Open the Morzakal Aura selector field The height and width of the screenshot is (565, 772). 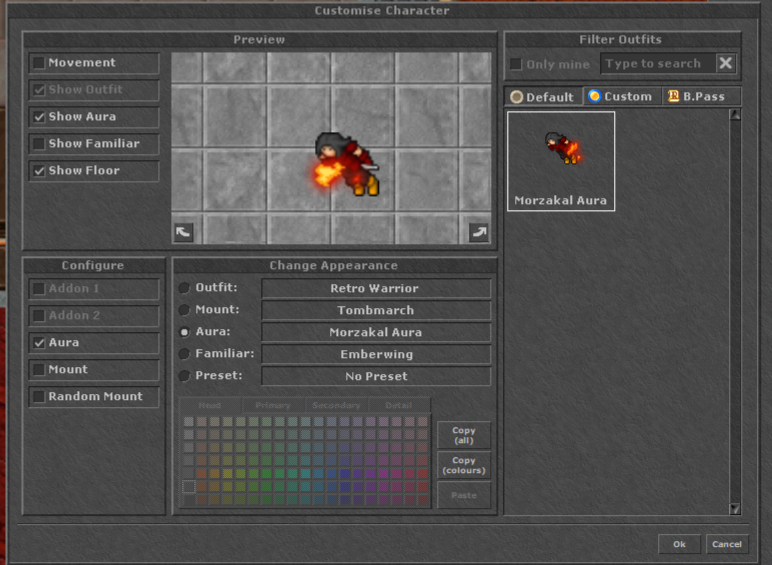click(x=376, y=332)
